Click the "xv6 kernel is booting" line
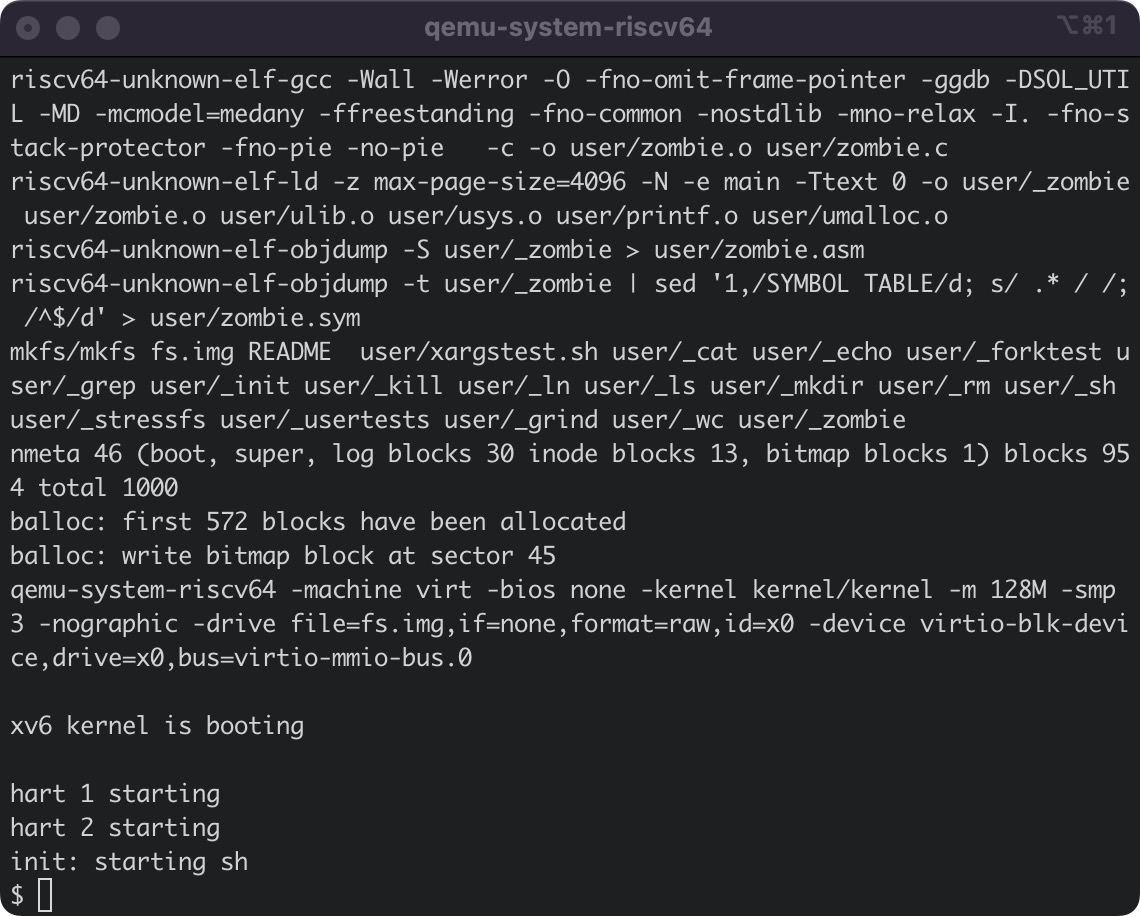The height and width of the screenshot is (916, 1140). pyautogui.click(x=157, y=725)
